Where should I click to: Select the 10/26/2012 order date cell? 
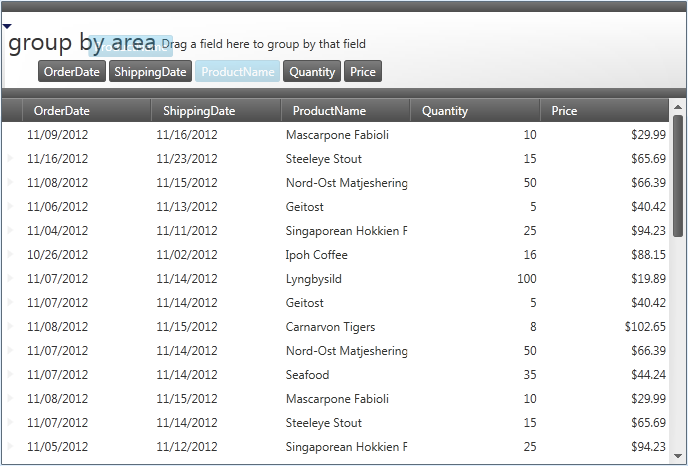point(57,255)
